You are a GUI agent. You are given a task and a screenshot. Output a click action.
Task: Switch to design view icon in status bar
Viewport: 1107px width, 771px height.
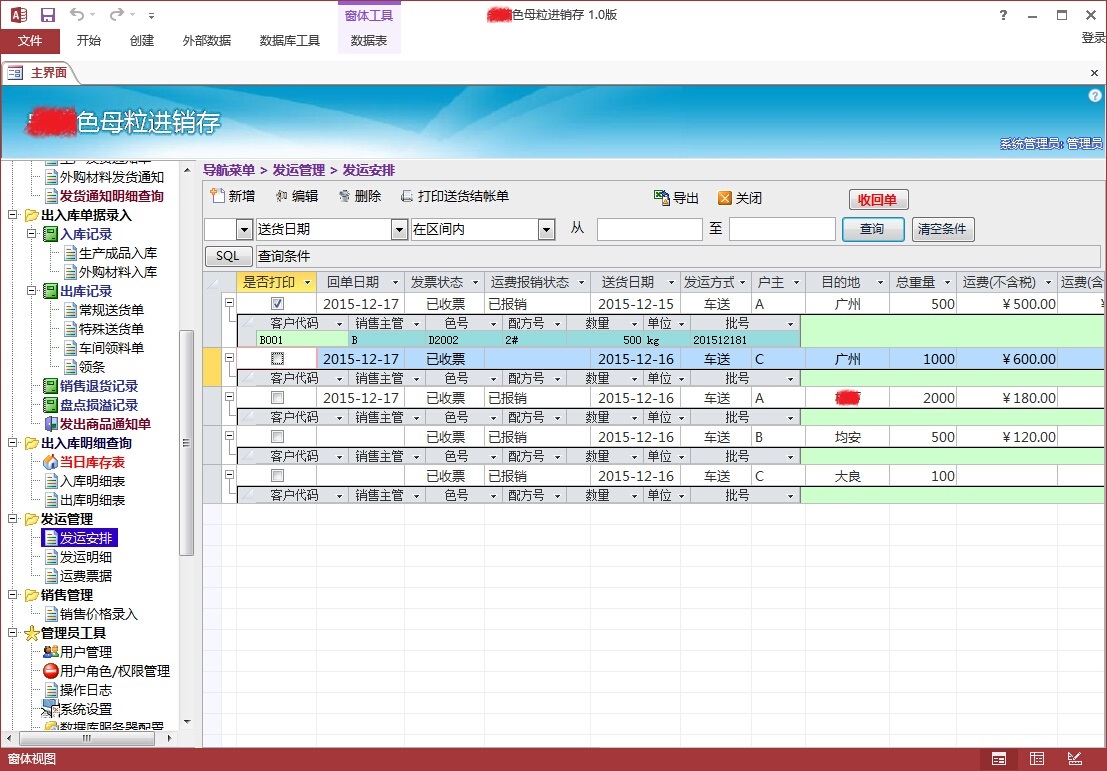[1075, 759]
